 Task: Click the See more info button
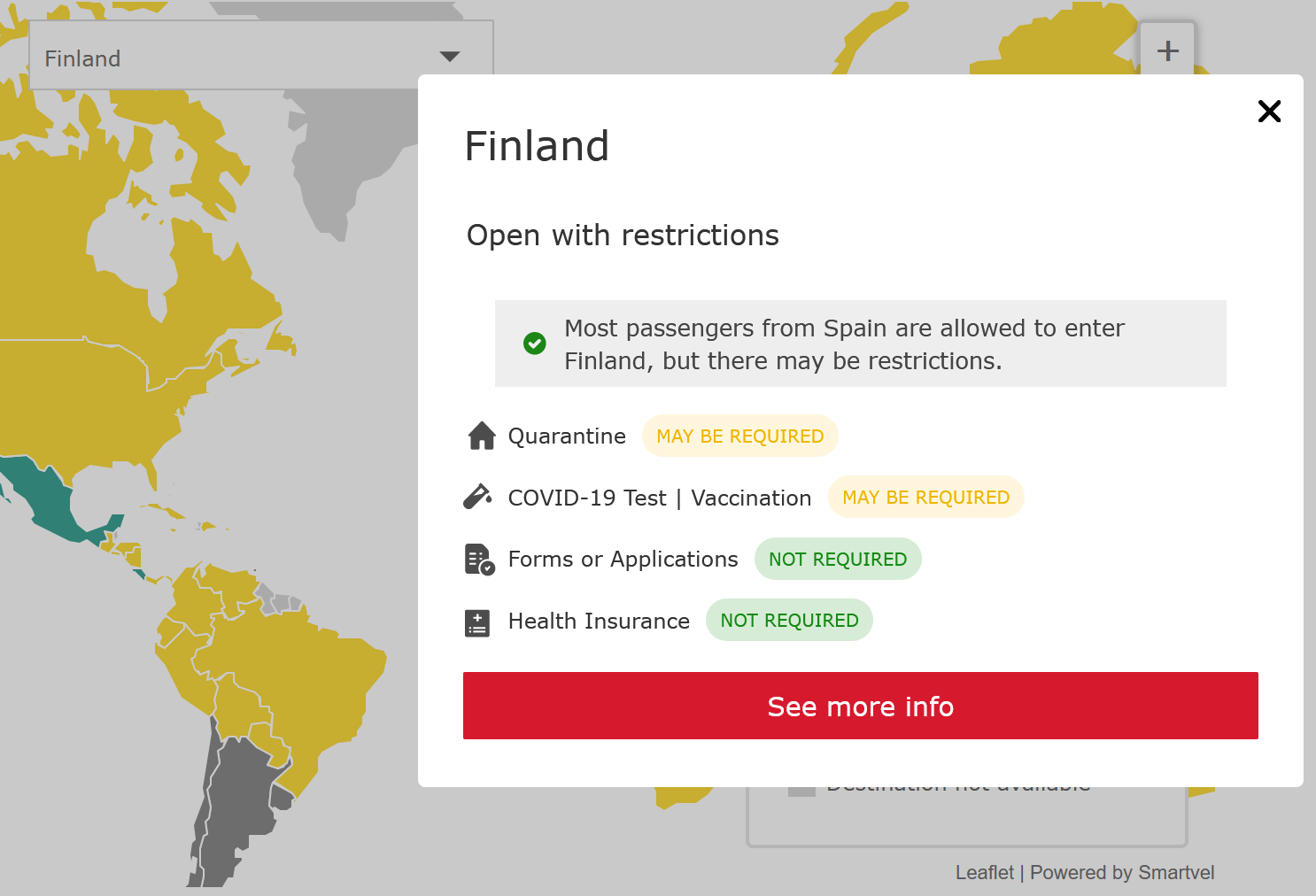860,706
